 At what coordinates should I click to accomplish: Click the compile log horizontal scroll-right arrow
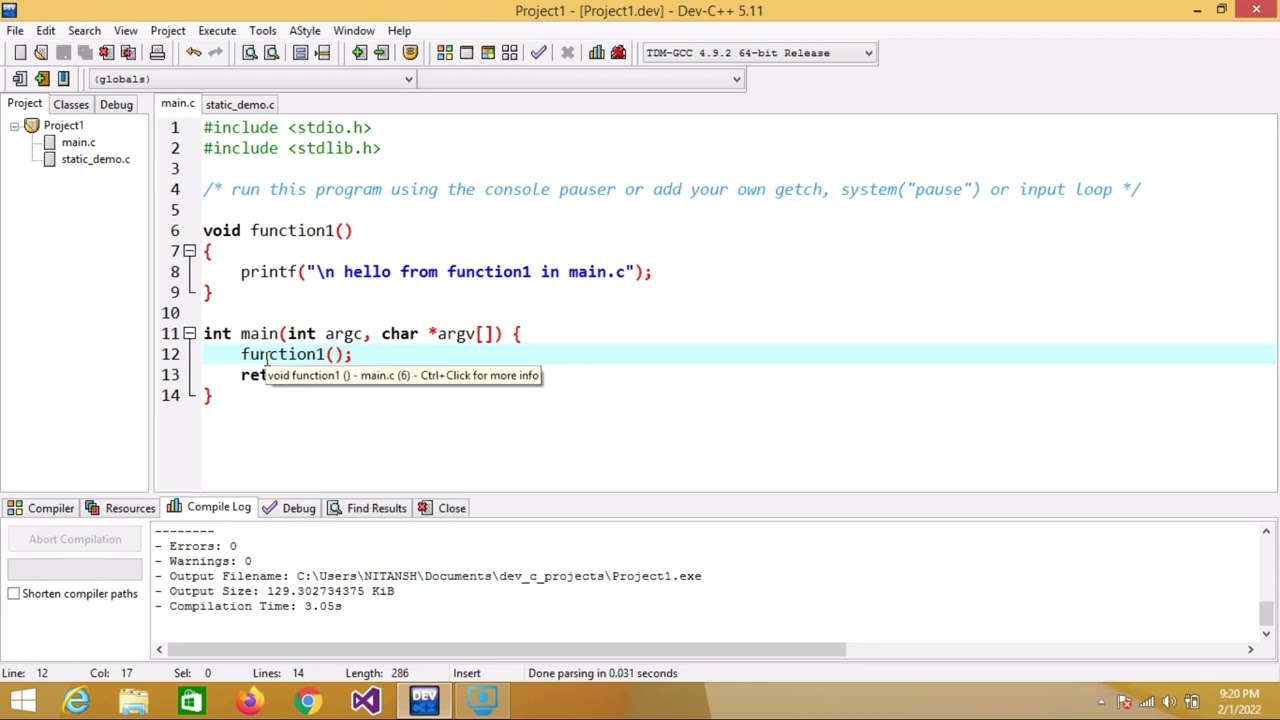point(1250,650)
